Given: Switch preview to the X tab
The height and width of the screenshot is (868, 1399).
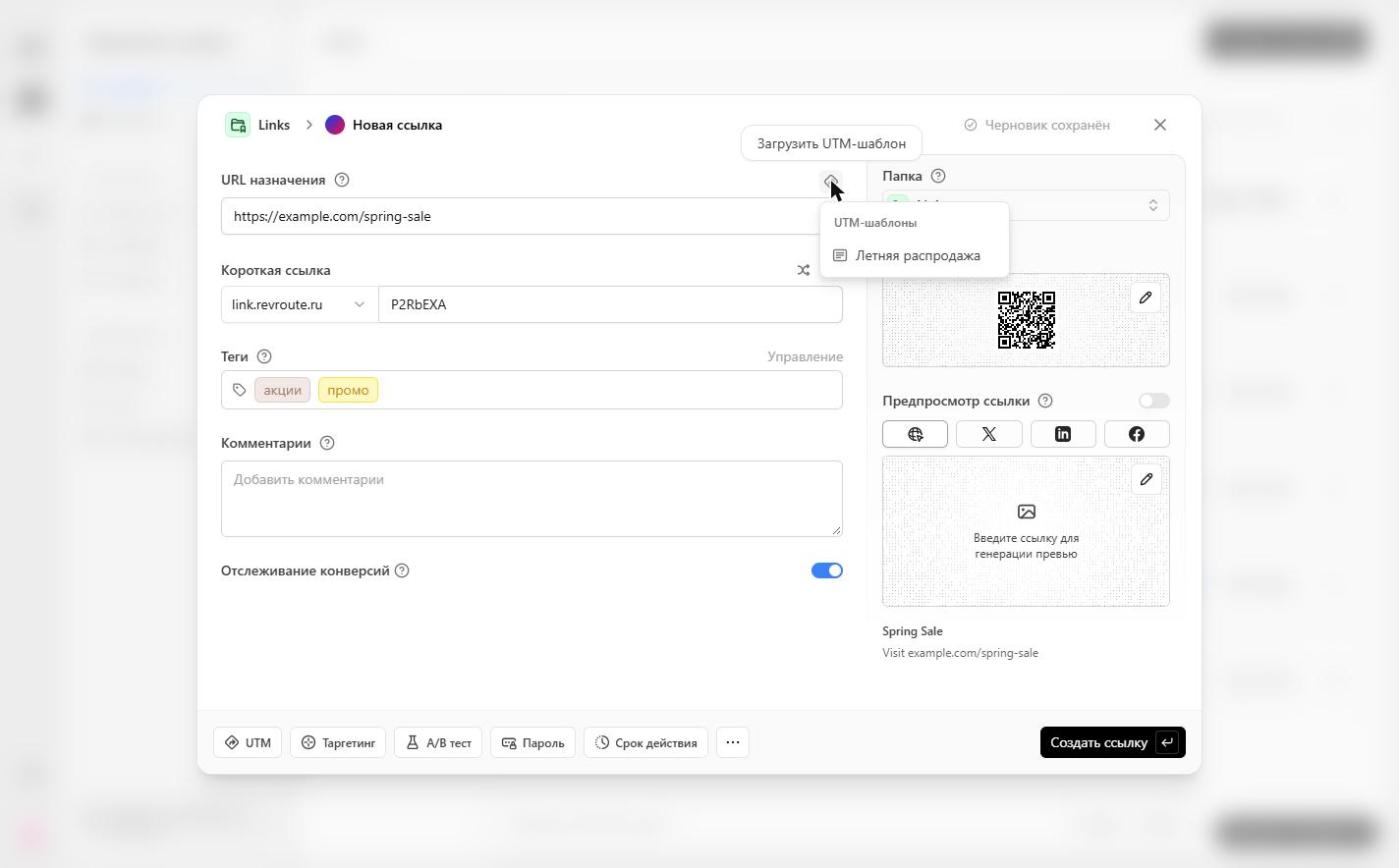Looking at the screenshot, I should (x=989, y=434).
